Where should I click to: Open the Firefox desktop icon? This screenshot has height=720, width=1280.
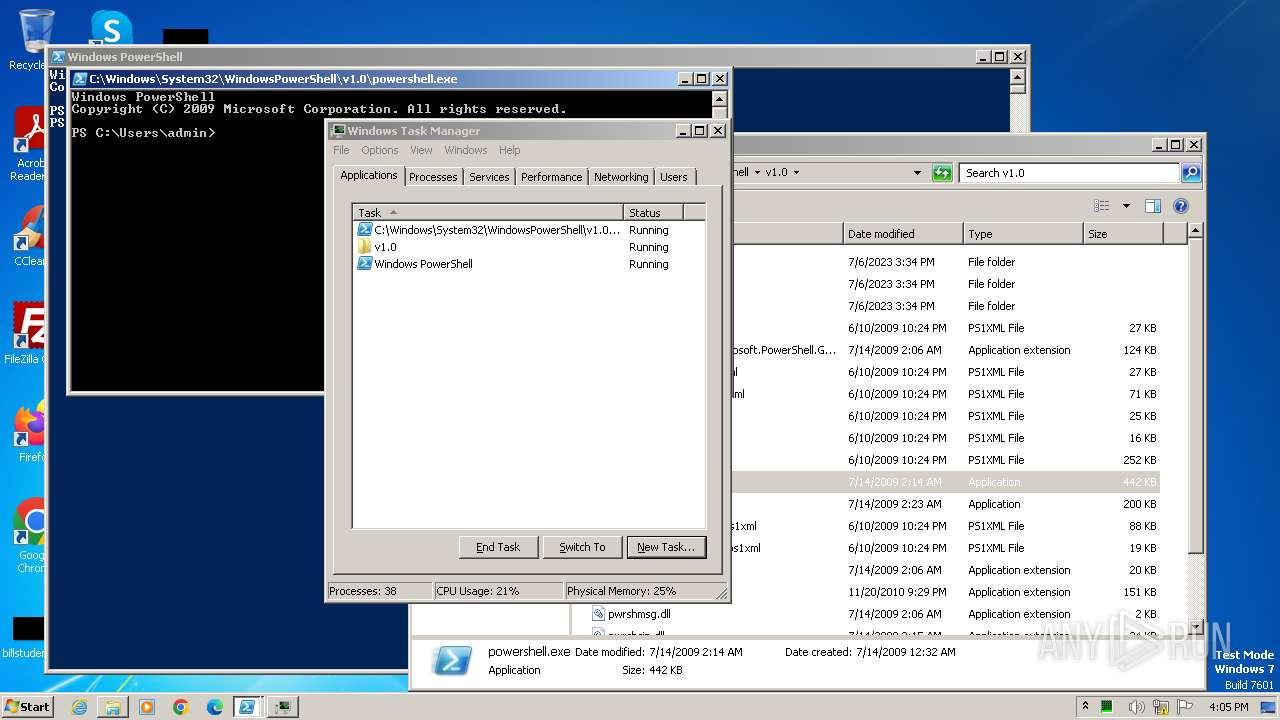pyautogui.click(x=30, y=432)
